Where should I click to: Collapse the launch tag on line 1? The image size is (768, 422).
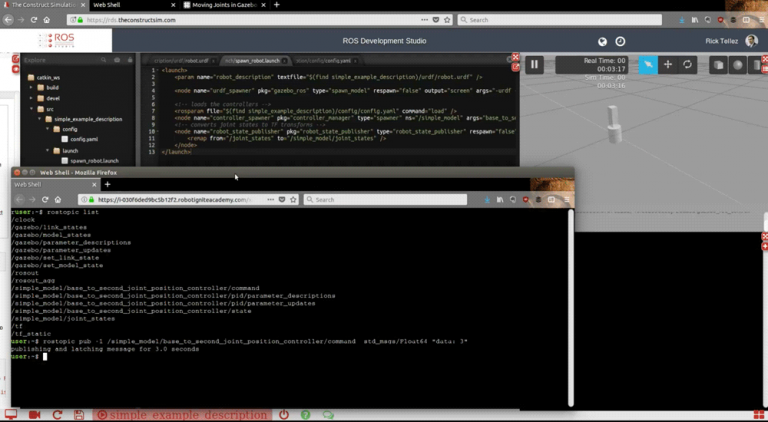[158, 70]
